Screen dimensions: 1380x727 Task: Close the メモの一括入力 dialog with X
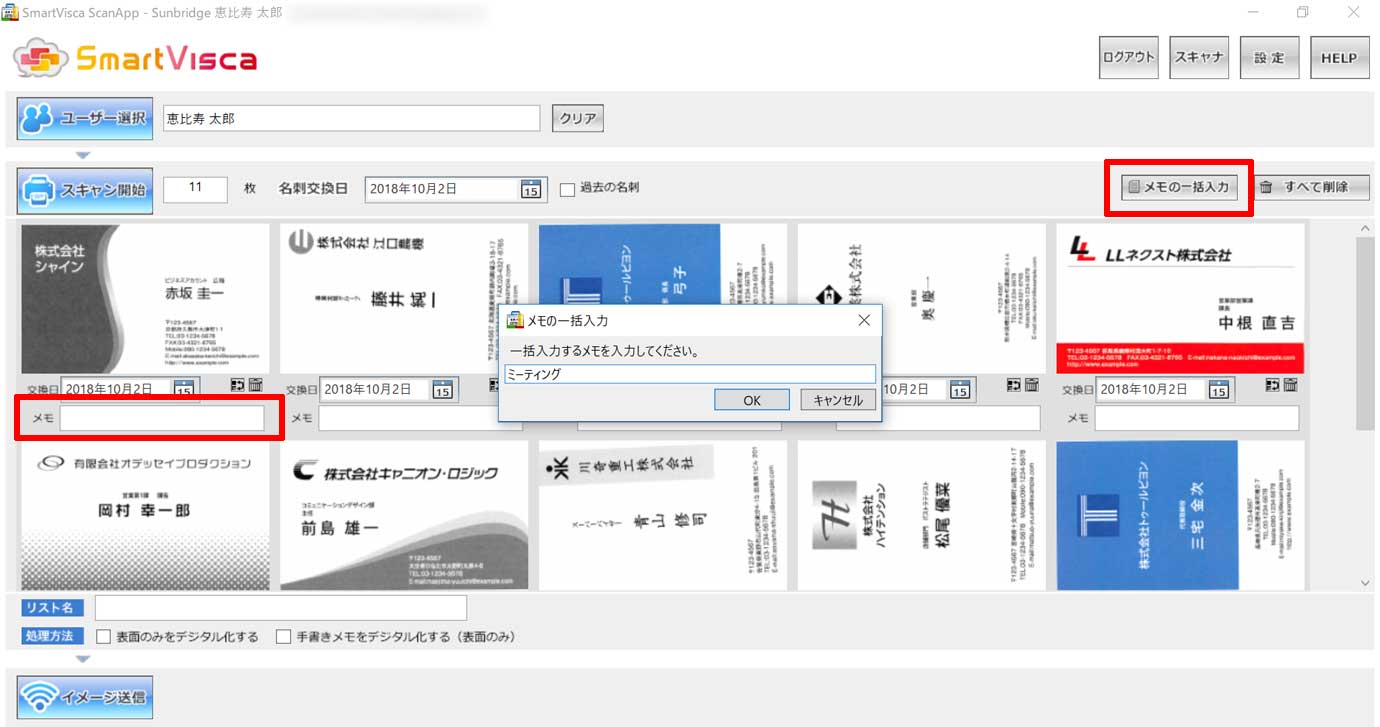(864, 321)
